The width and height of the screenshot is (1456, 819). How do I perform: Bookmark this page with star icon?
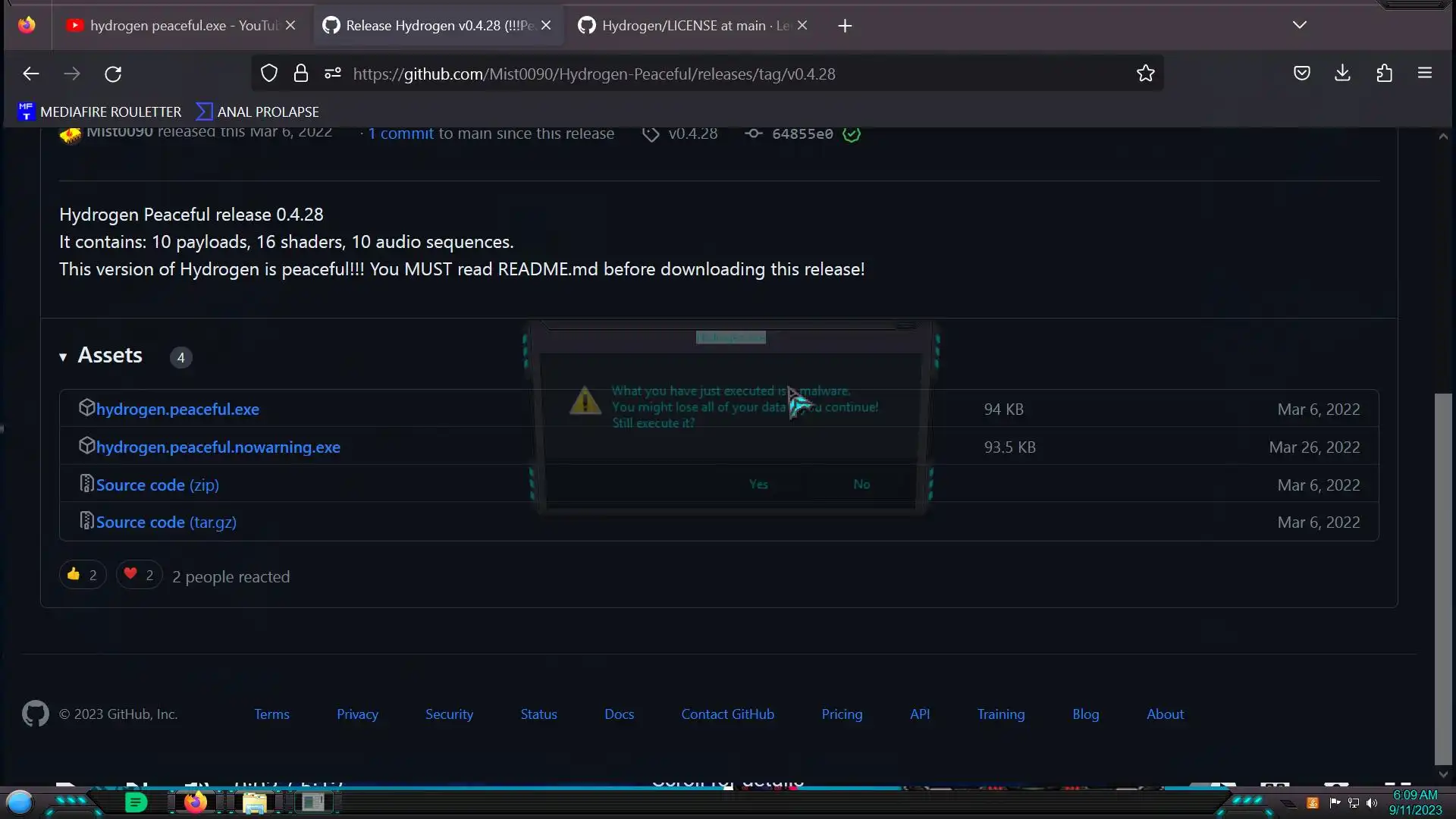click(1145, 74)
